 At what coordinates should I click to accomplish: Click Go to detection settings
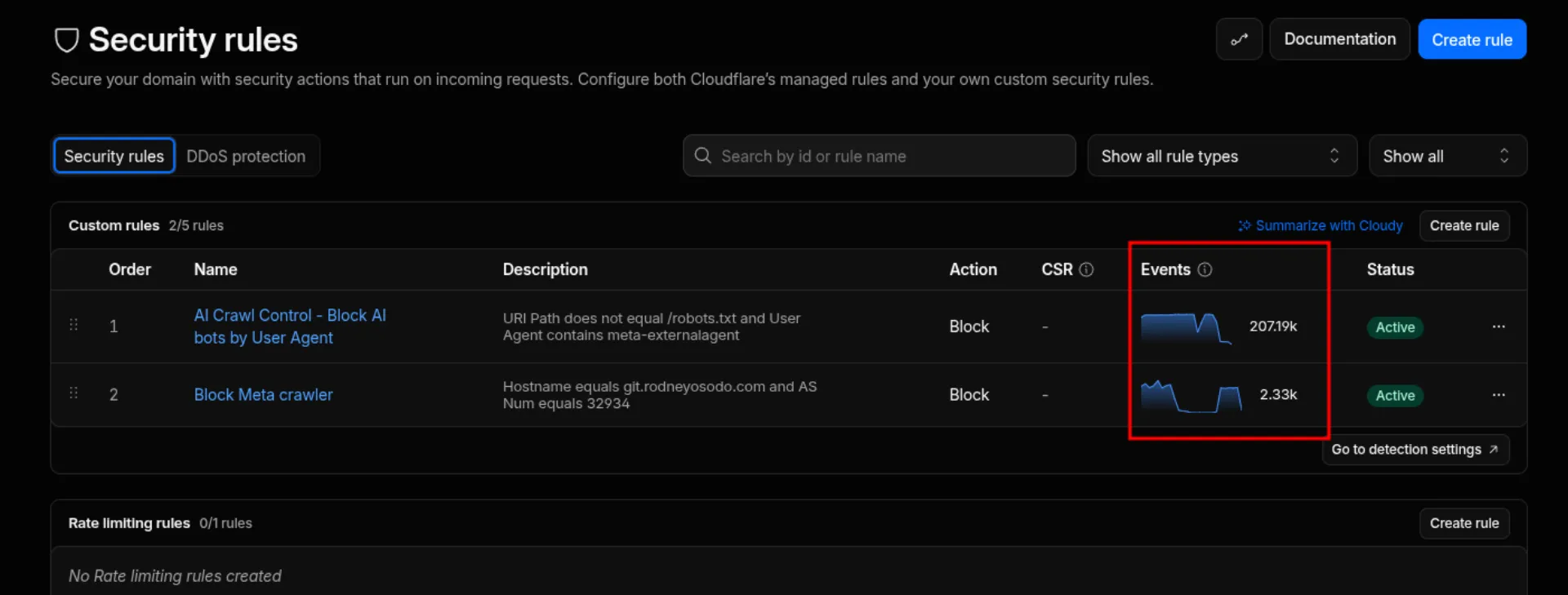(x=1415, y=450)
